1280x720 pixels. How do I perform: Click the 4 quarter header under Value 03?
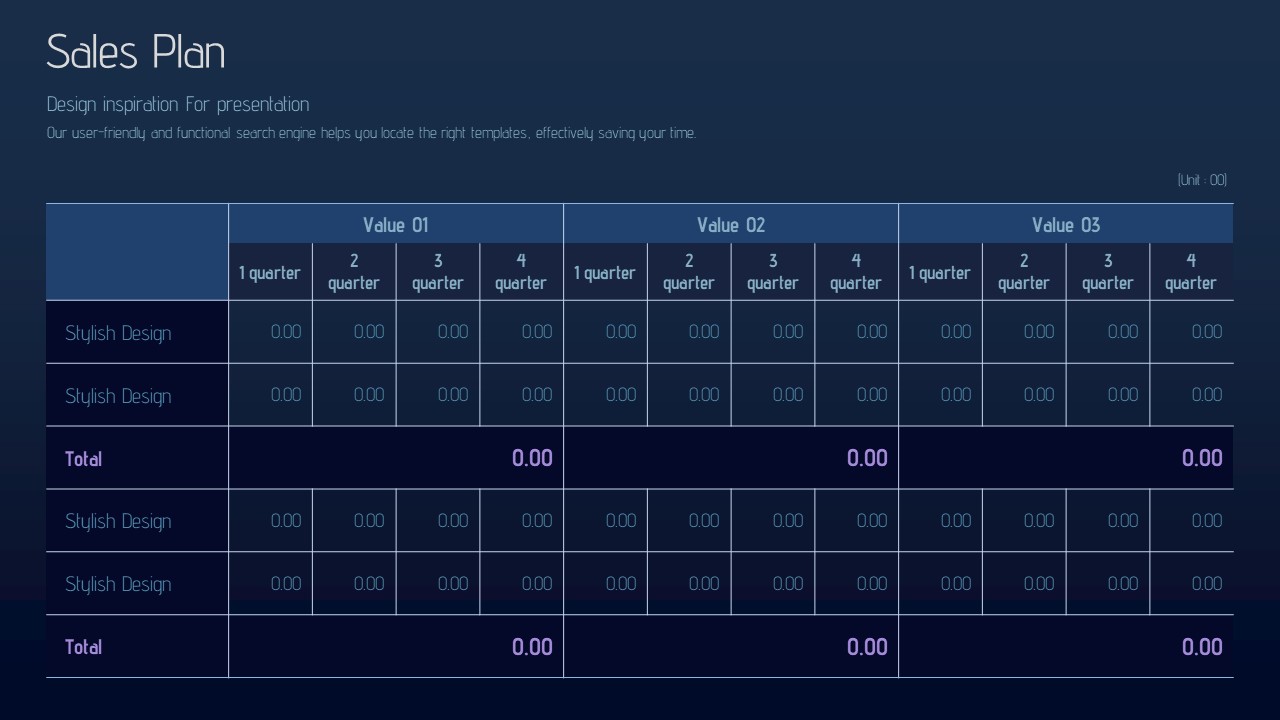point(1191,272)
